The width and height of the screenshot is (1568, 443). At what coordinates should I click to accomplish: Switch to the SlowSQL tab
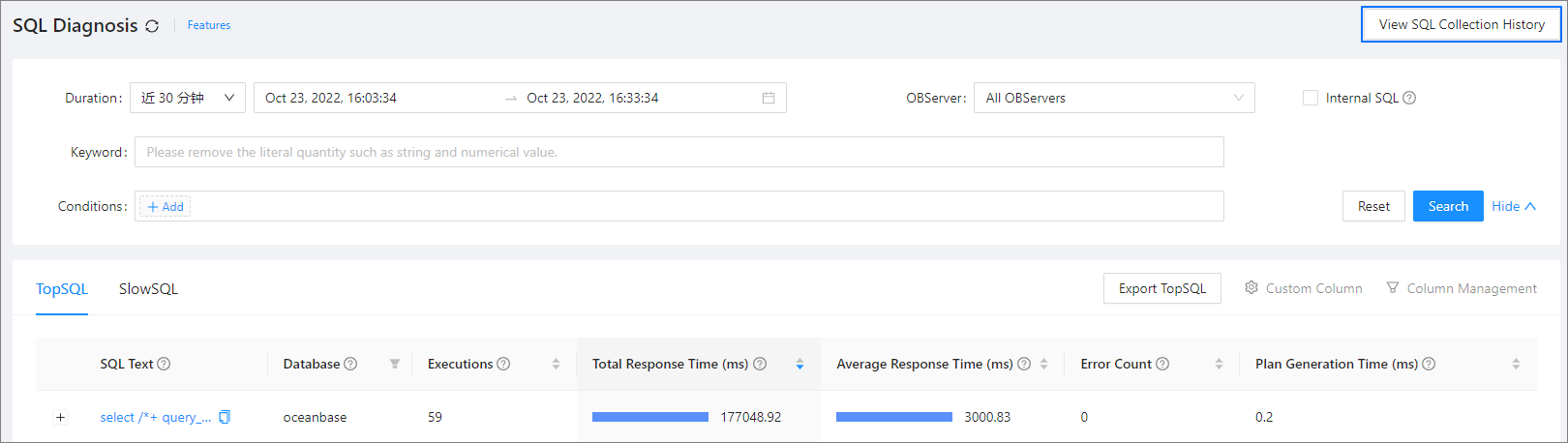tap(148, 288)
